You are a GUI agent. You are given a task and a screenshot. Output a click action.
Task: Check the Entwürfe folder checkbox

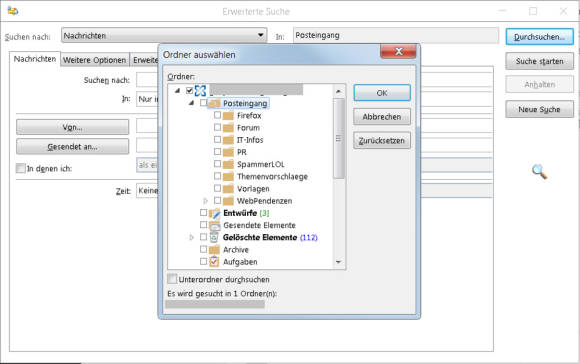point(203,213)
